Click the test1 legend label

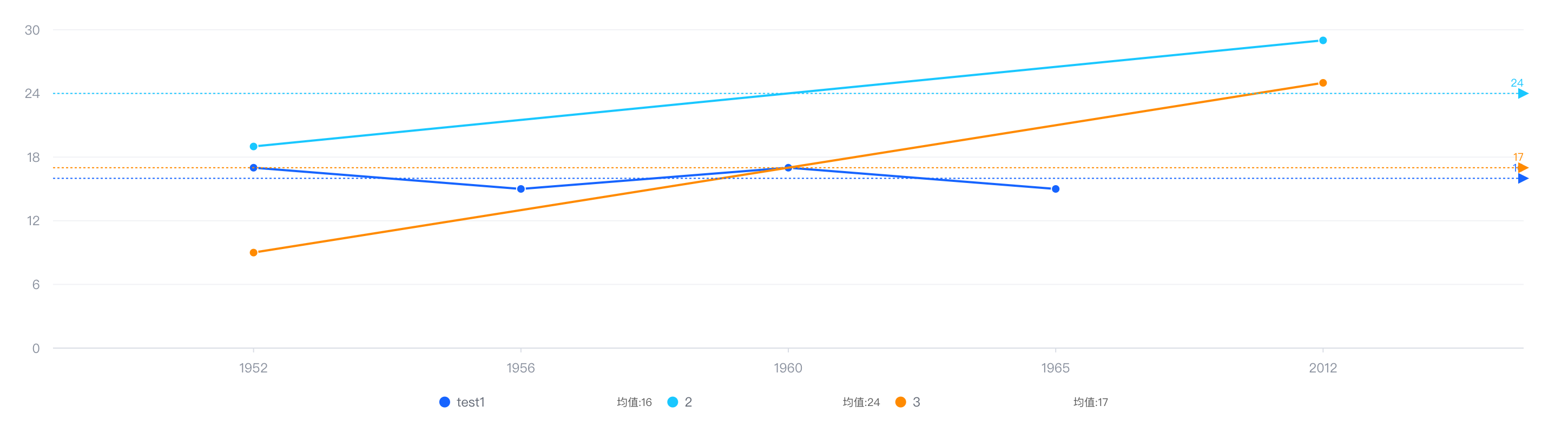pyautogui.click(x=471, y=402)
